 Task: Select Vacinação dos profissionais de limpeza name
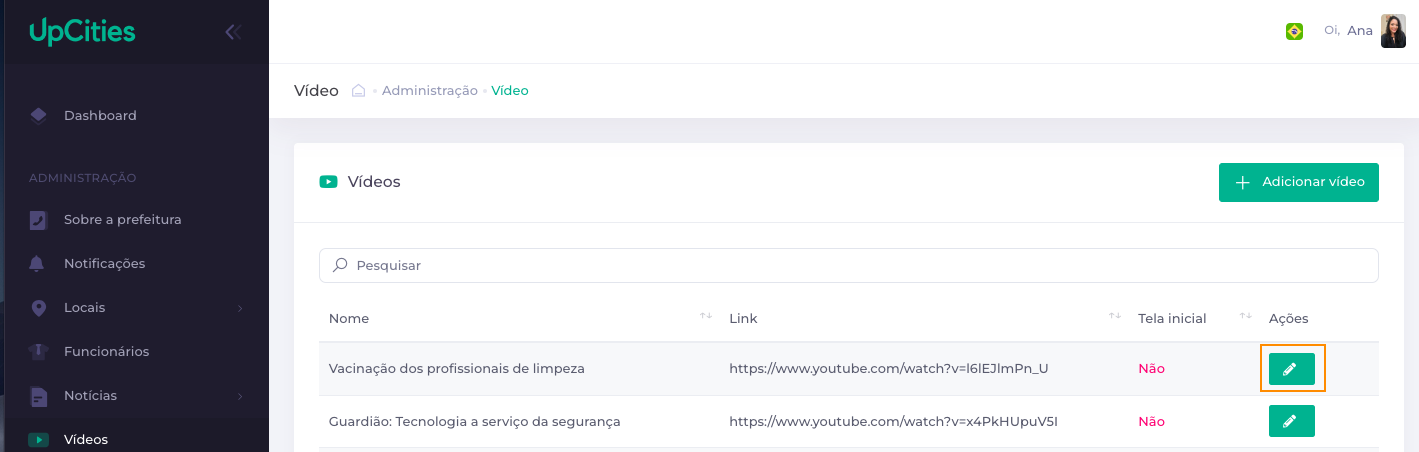(x=457, y=368)
